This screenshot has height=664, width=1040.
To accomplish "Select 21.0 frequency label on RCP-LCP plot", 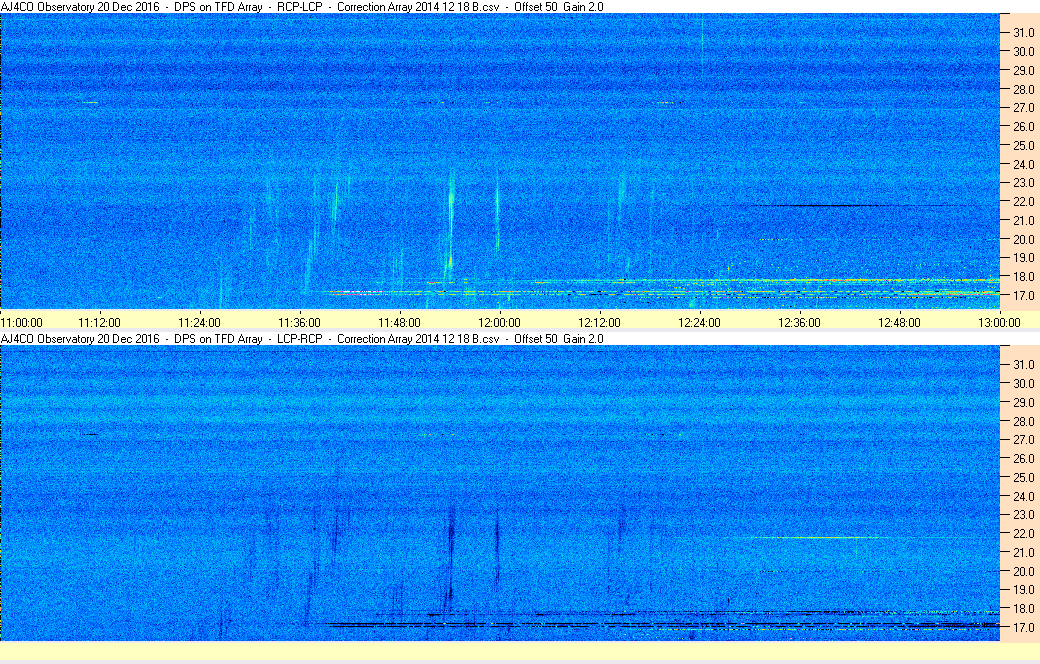I will [1023, 220].
